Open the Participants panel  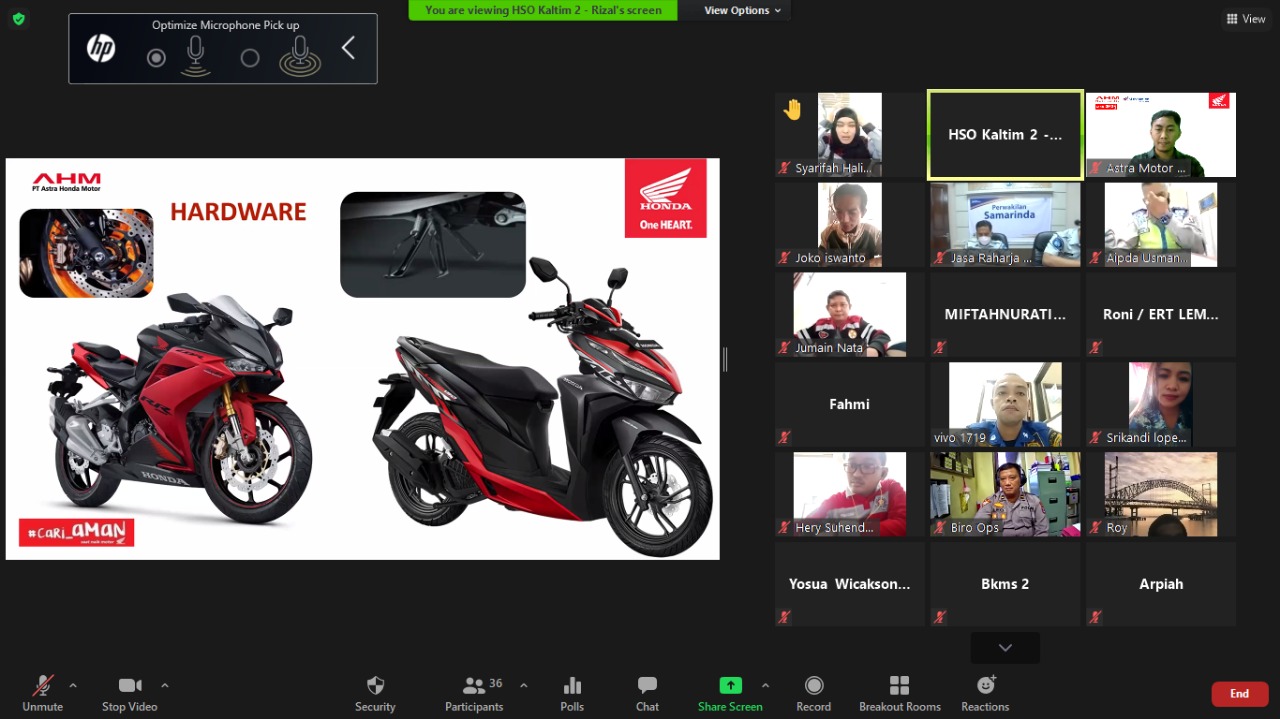click(474, 686)
